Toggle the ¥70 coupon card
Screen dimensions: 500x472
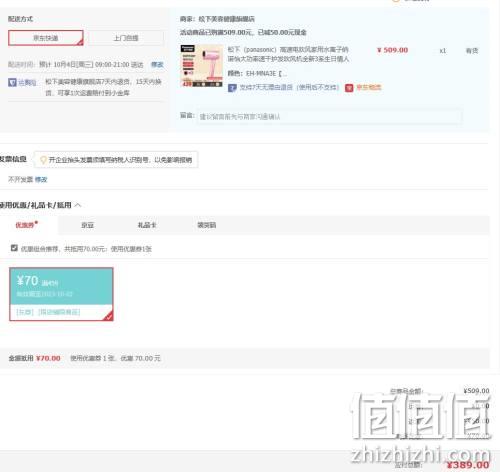click(61, 294)
